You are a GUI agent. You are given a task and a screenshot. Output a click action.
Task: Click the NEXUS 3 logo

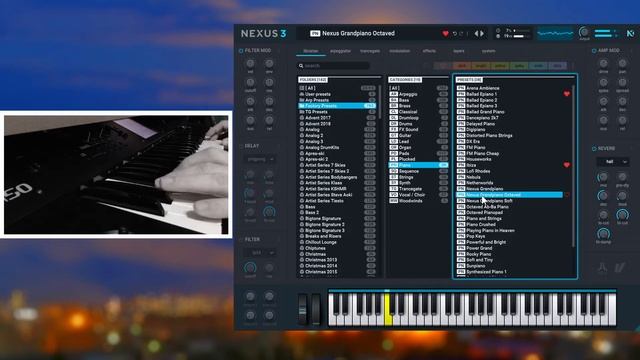coord(264,33)
